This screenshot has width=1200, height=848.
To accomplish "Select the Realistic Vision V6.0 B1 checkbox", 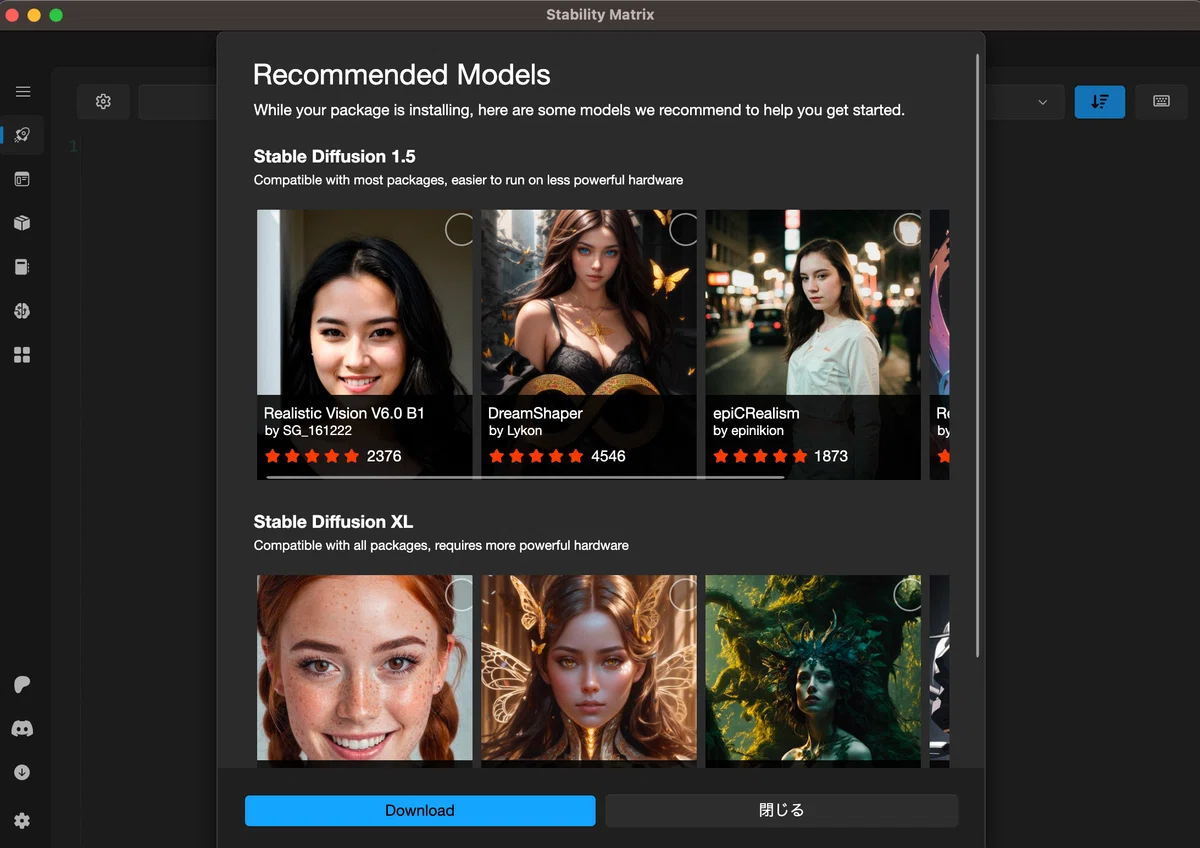I will coord(459,229).
